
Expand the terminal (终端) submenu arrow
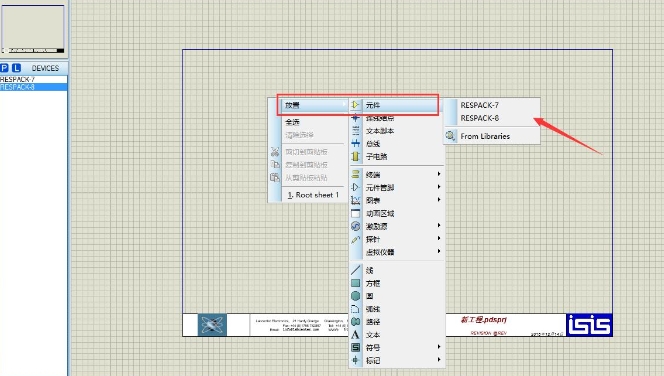coord(439,174)
